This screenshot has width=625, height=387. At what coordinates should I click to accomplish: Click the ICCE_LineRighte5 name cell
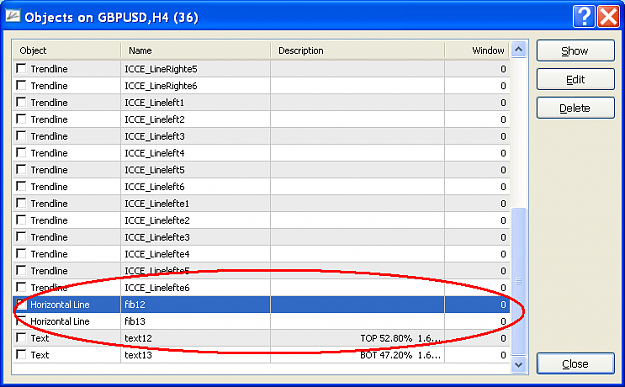click(195, 69)
